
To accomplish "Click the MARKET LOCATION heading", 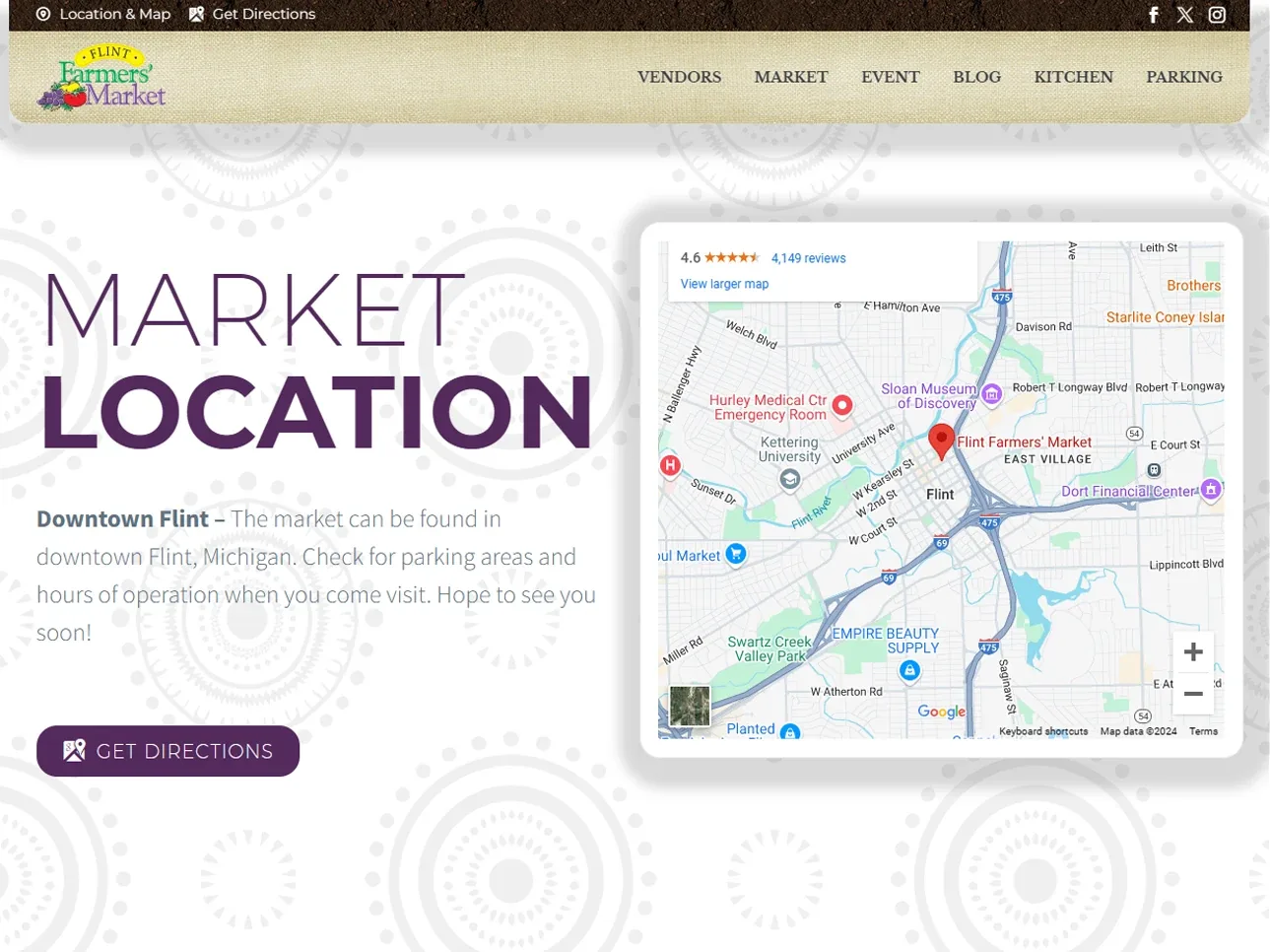I will (315, 360).
